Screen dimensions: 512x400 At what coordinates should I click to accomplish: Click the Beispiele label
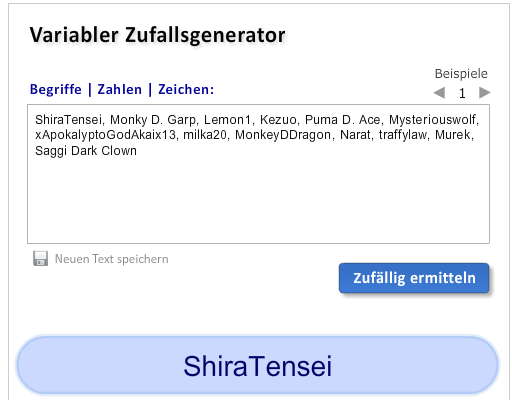pyautogui.click(x=461, y=74)
